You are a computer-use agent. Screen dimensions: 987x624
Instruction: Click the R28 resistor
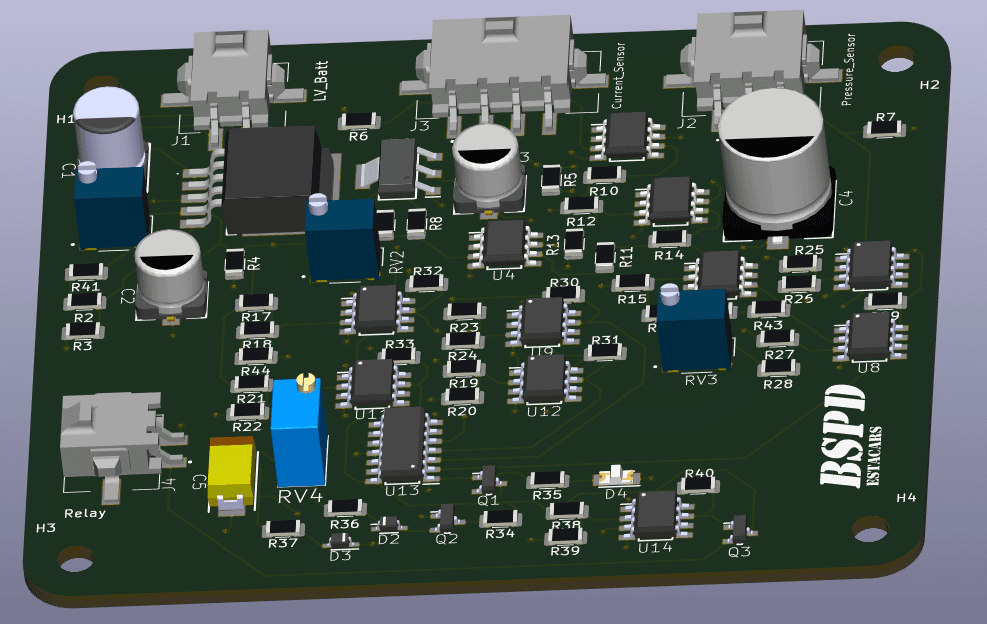[x=779, y=368]
